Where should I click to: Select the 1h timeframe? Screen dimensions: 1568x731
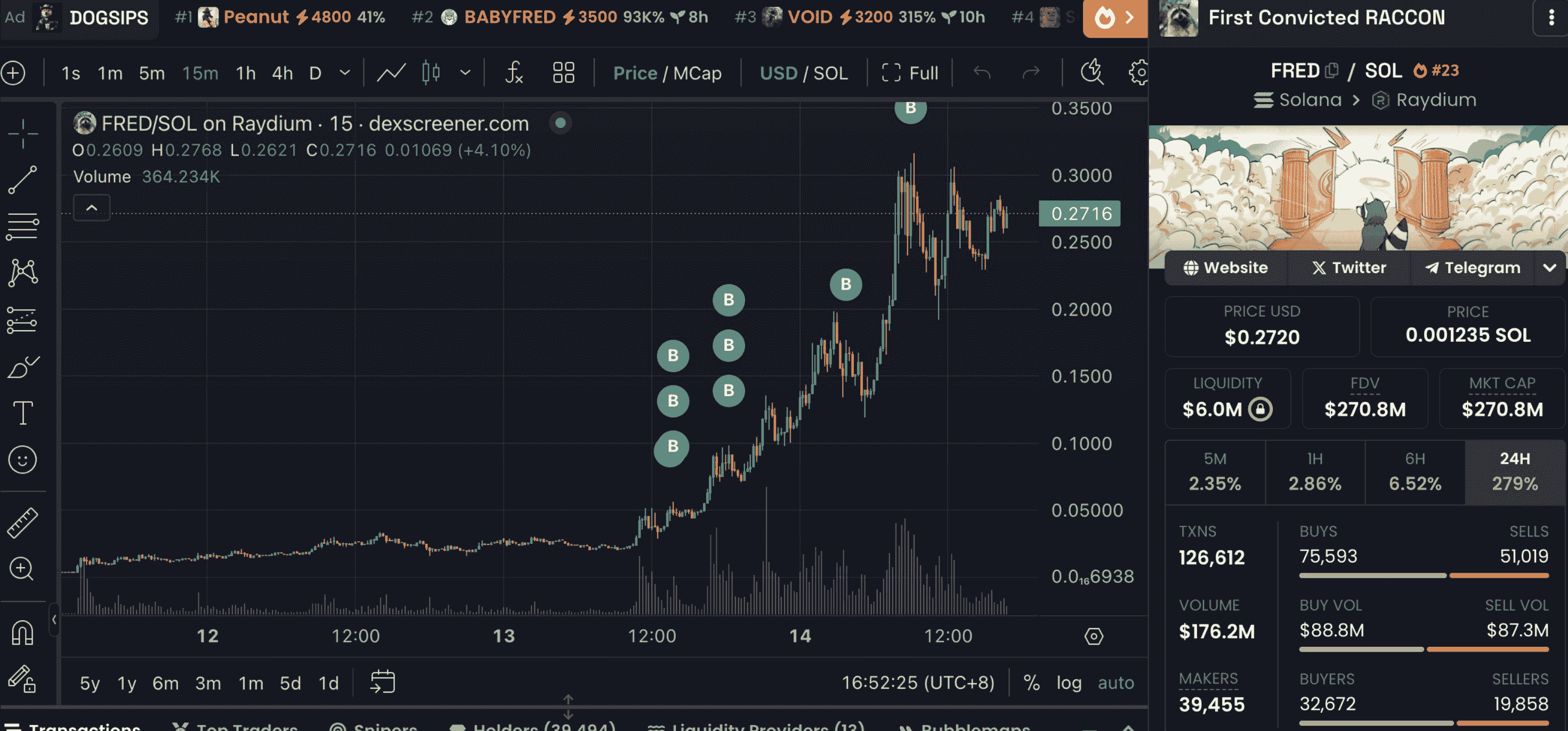click(x=245, y=73)
